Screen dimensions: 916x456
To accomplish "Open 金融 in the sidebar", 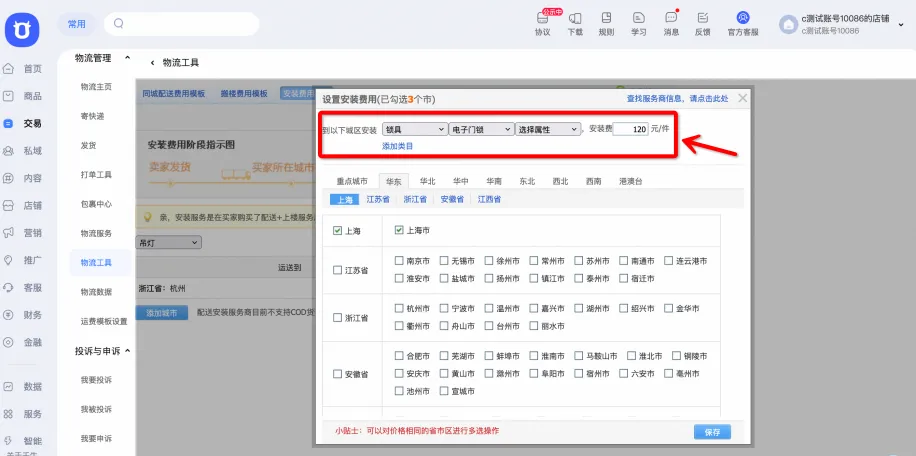I will pos(23,343).
